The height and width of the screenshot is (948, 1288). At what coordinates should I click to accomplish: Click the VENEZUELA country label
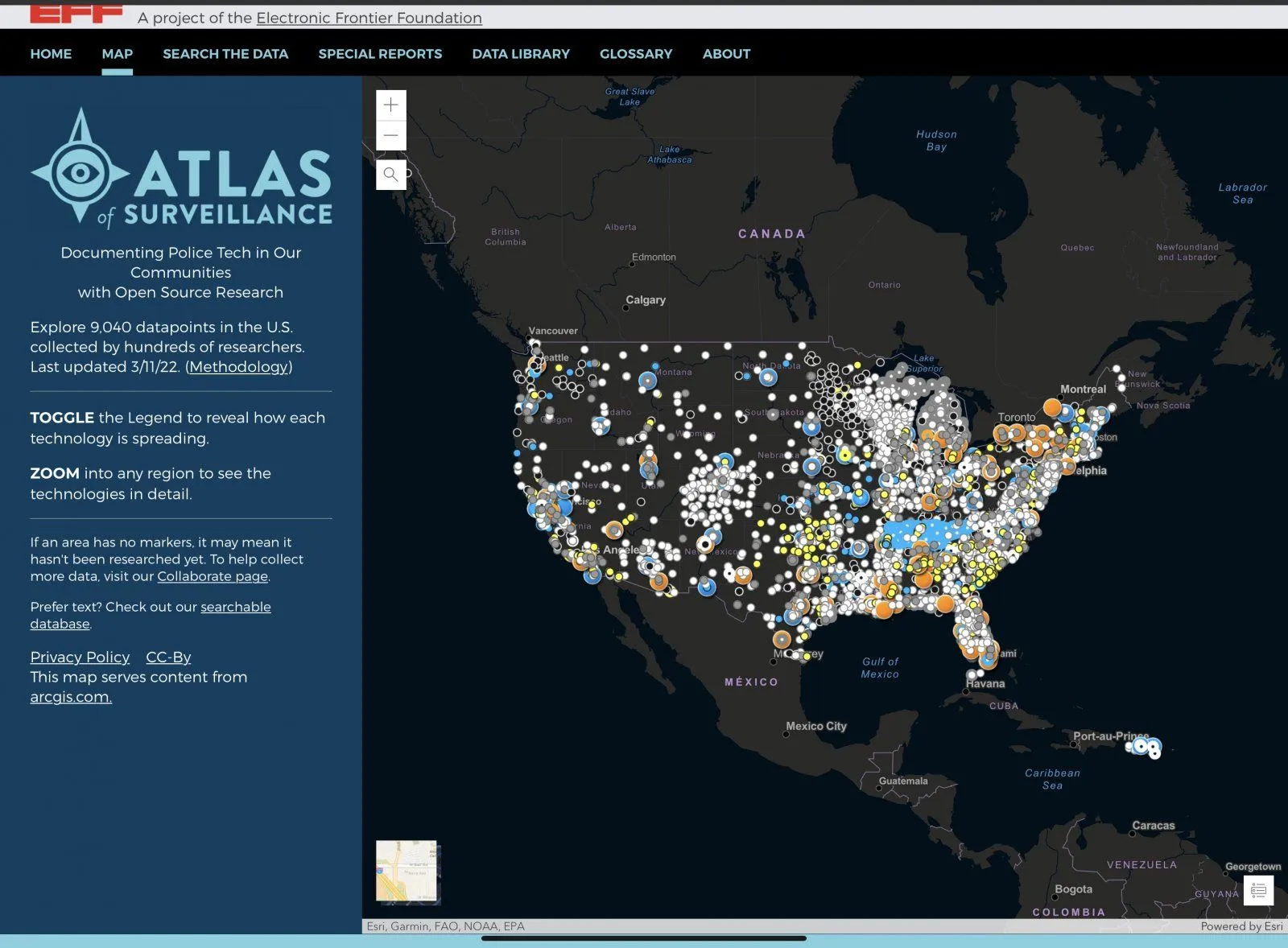click(x=1141, y=865)
